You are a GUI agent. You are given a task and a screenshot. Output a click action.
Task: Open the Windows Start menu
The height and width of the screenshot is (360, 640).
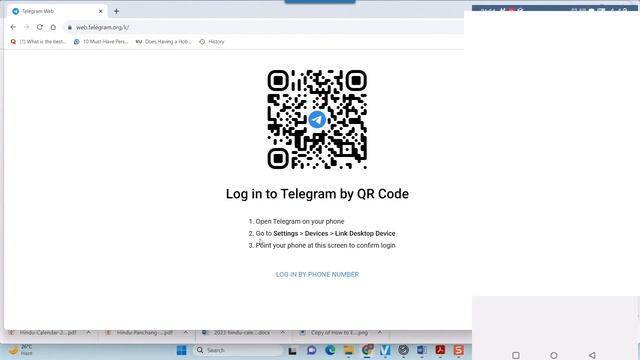point(182,350)
